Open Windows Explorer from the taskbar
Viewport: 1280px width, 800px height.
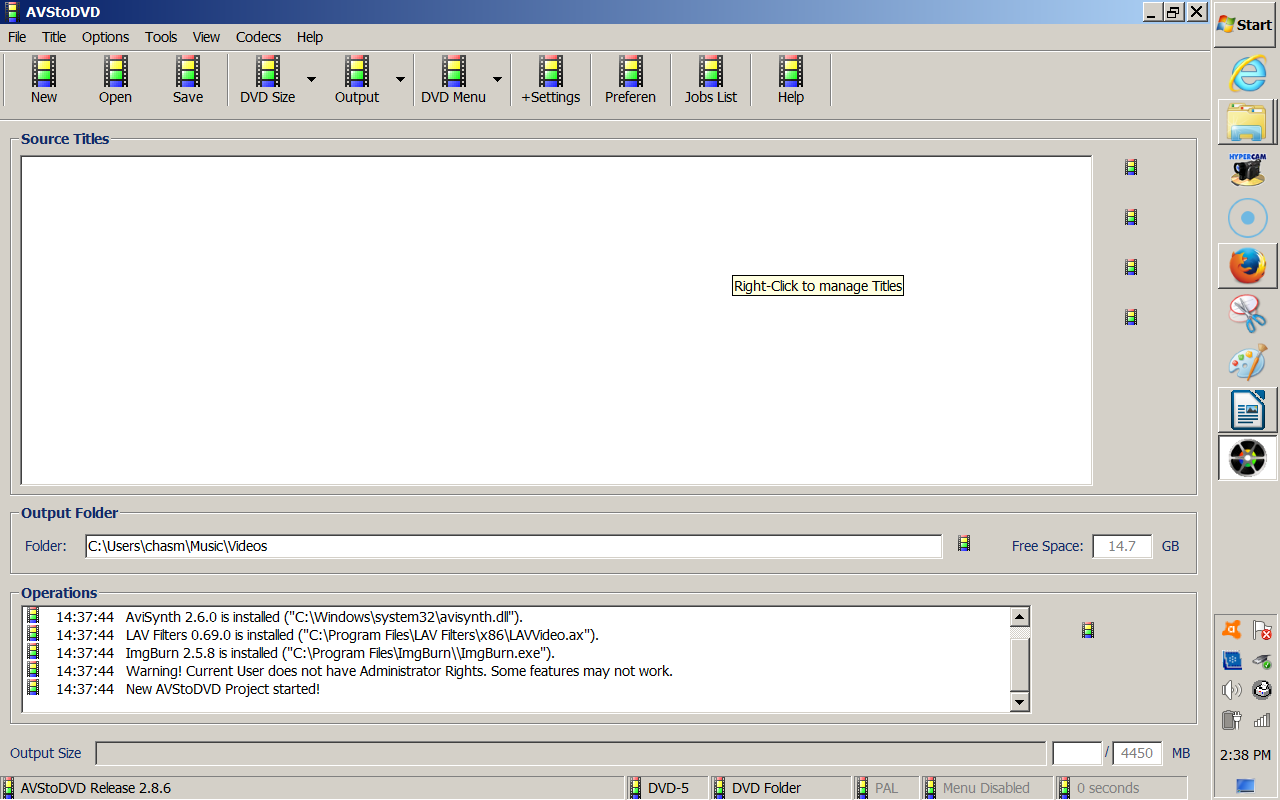1247,122
